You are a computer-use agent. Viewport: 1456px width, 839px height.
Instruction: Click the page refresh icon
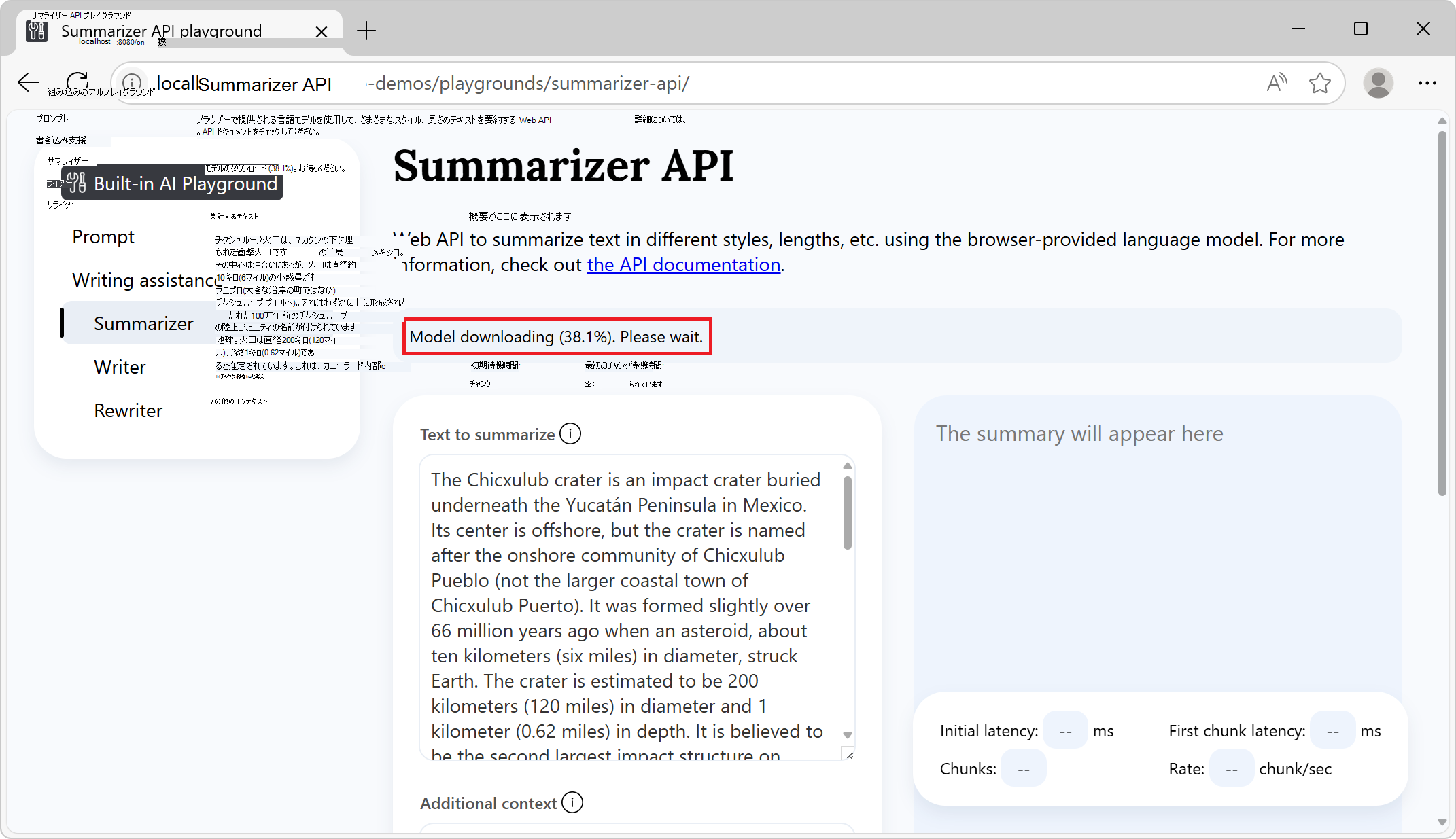coord(77,82)
